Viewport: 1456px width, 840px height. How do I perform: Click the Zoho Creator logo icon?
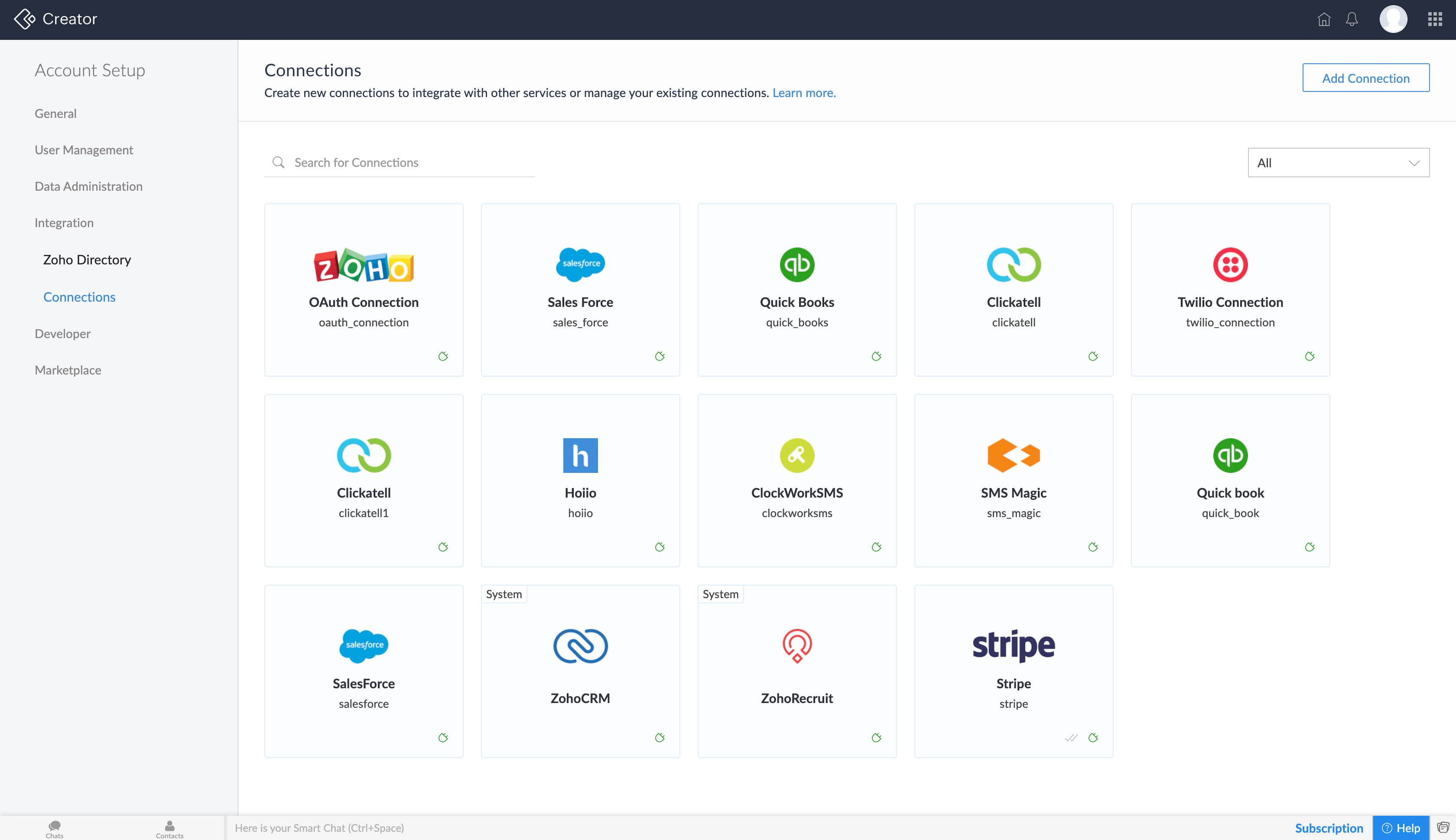(x=24, y=19)
